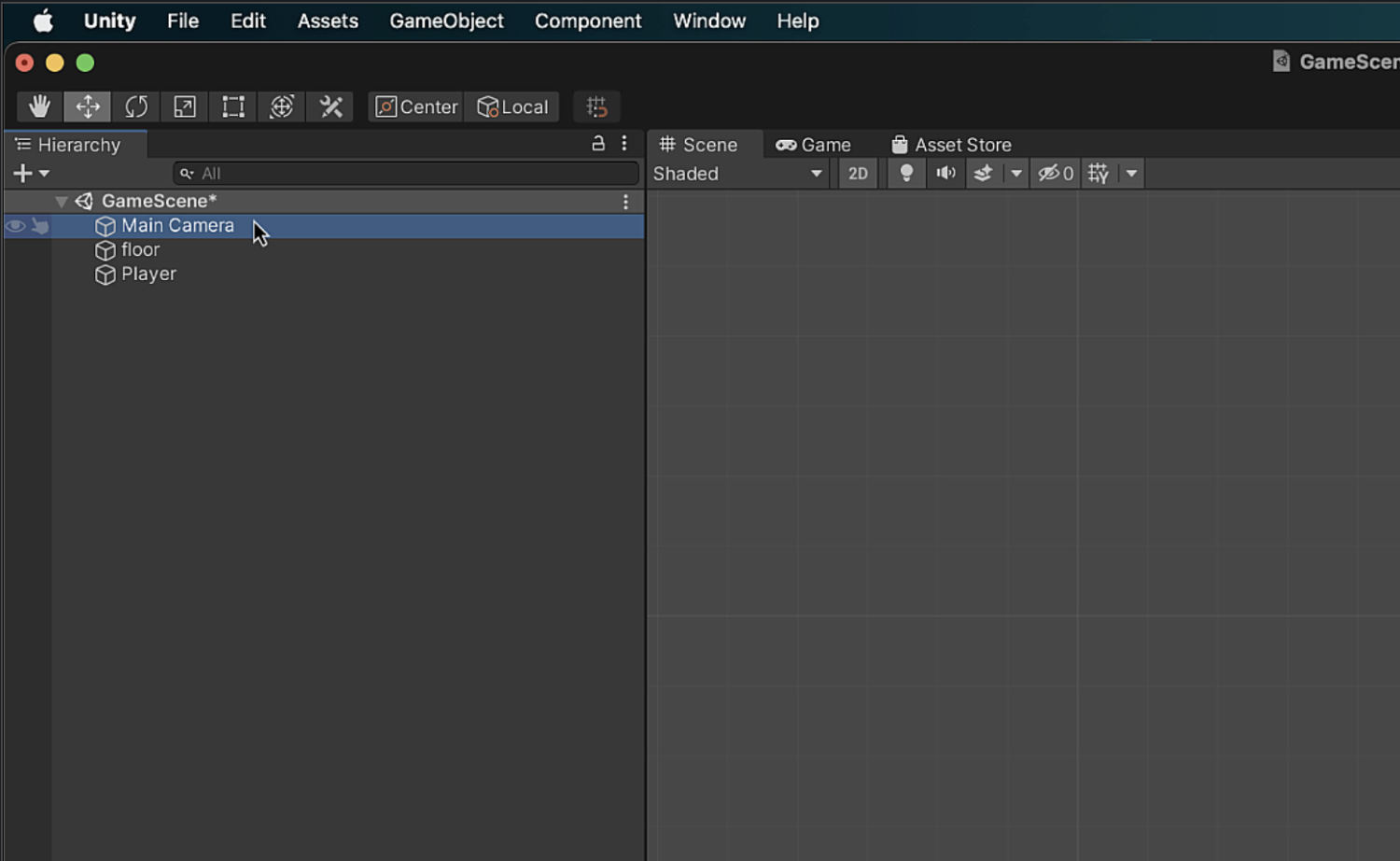Open the Help menu

(x=798, y=21)
